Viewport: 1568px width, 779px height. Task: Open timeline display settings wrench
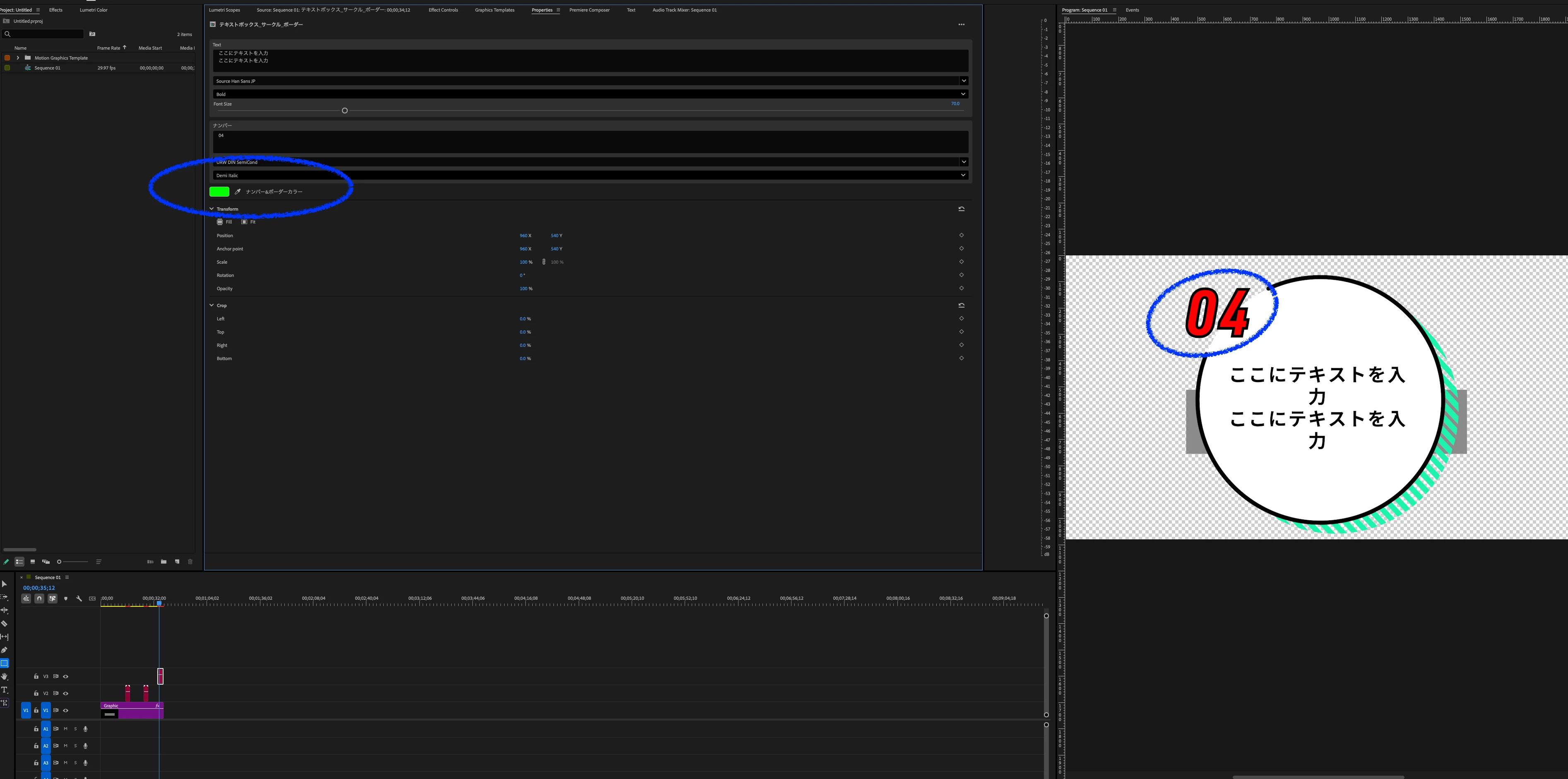(79, 599)
